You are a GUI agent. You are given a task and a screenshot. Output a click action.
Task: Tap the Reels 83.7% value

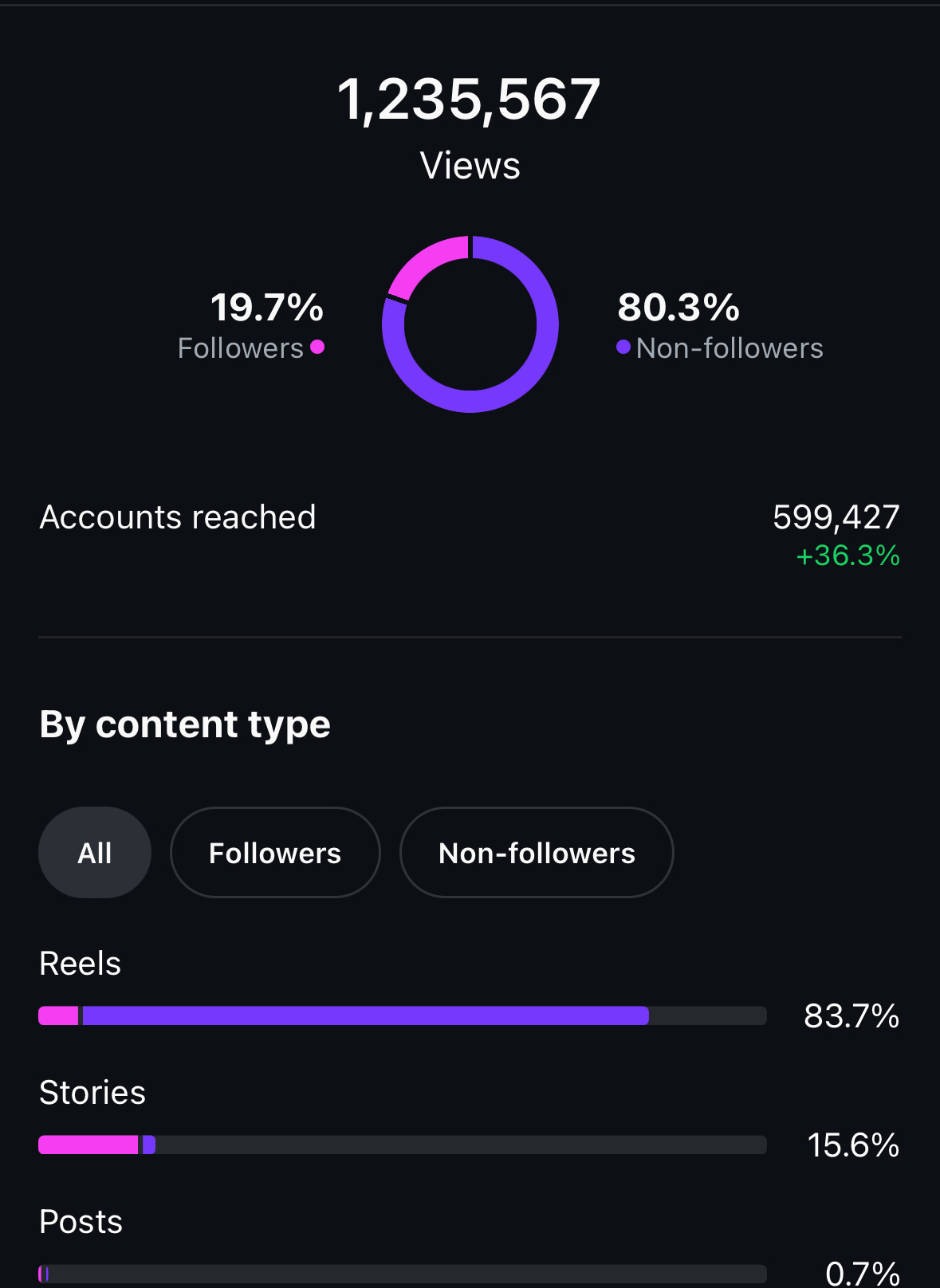coord(852,1016)
